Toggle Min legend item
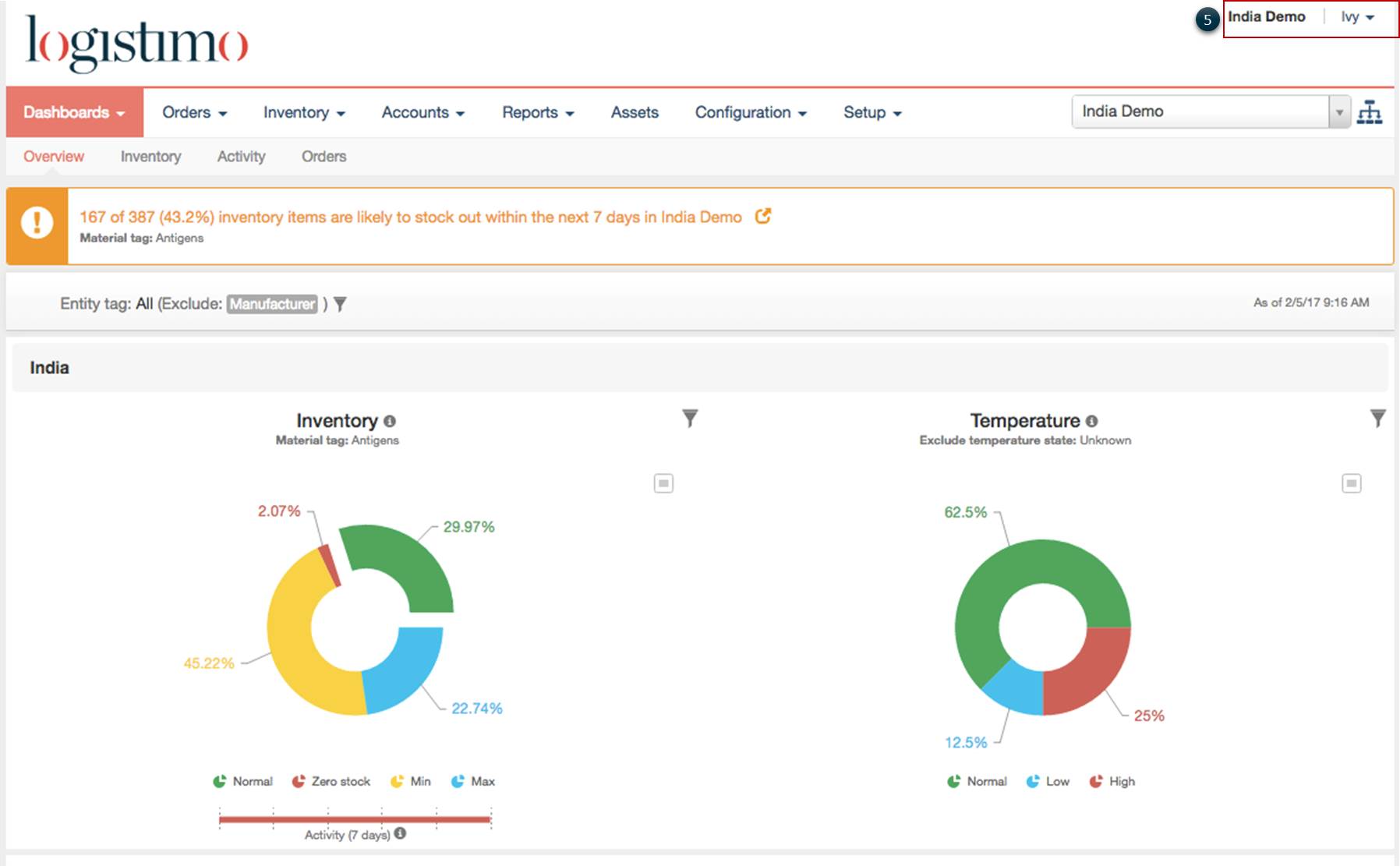The height and width of the screenshot is (866, 1400). click(x=411, y=781)
